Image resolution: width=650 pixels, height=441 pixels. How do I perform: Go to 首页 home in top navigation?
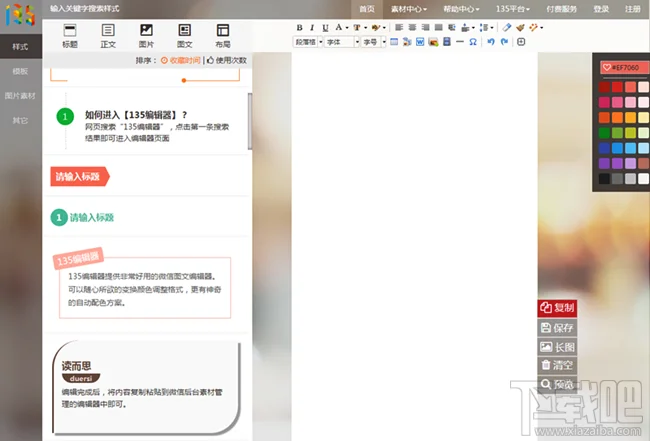click(x=367, y=9)
